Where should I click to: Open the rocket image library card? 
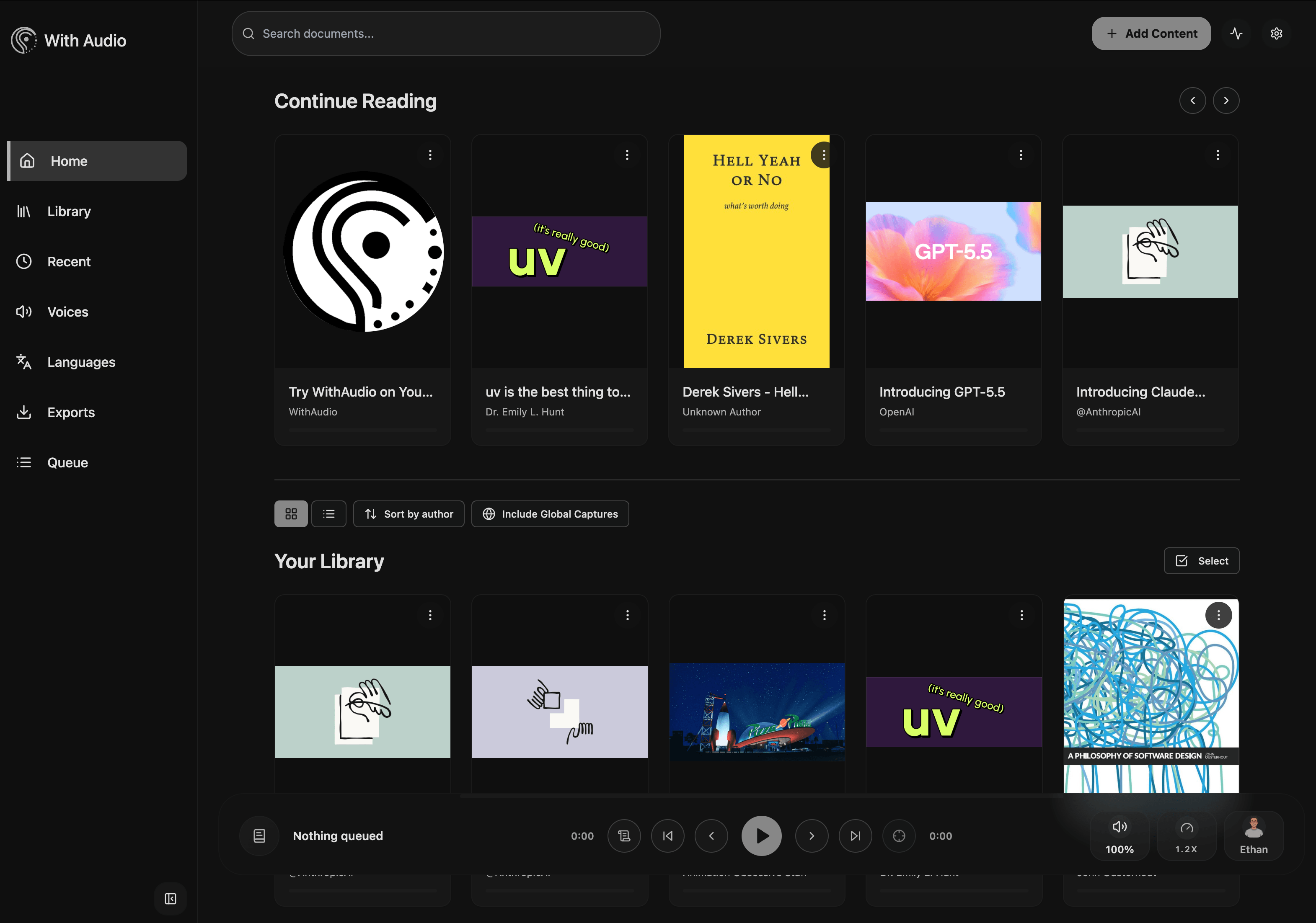tap(757, 712)
